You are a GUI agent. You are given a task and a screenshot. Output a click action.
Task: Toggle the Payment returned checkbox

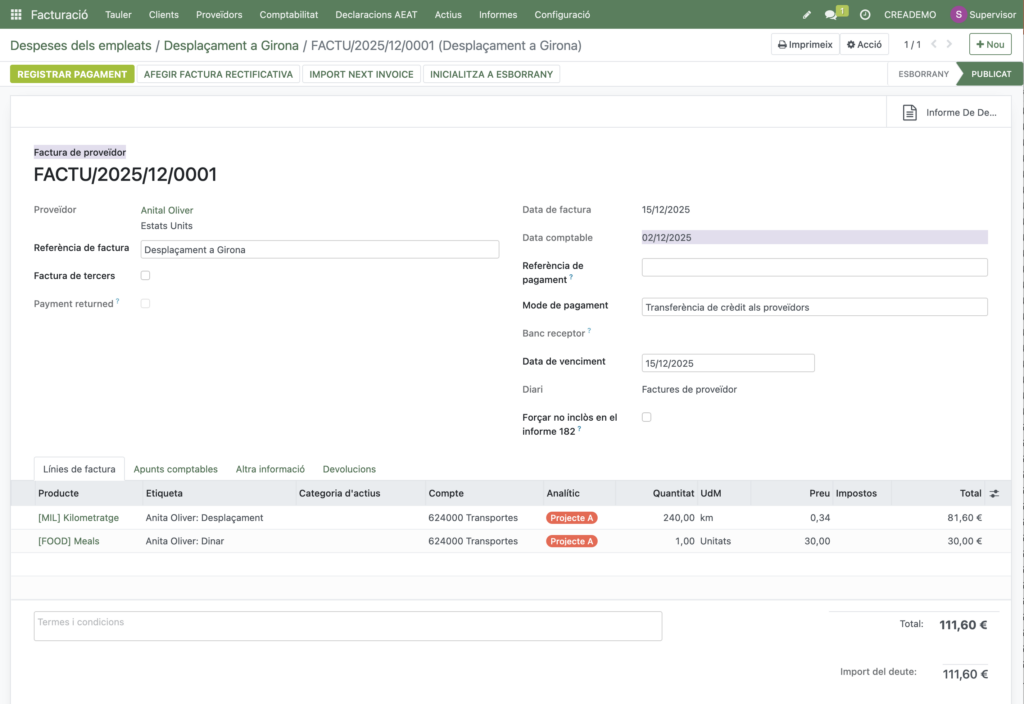pyautogui.click(x=145, y=303)
